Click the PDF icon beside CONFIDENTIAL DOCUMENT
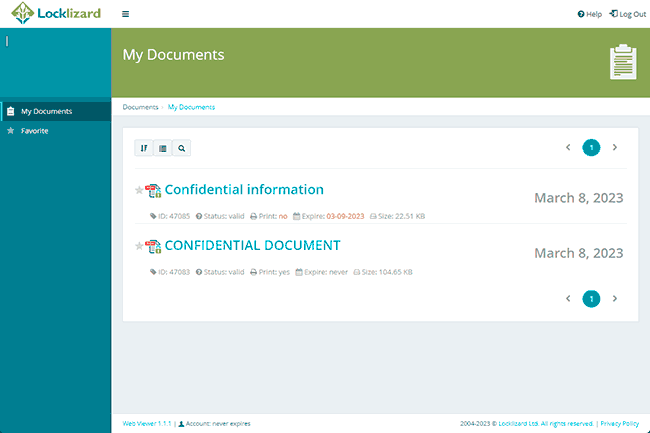650x433 pixels. 153,247
